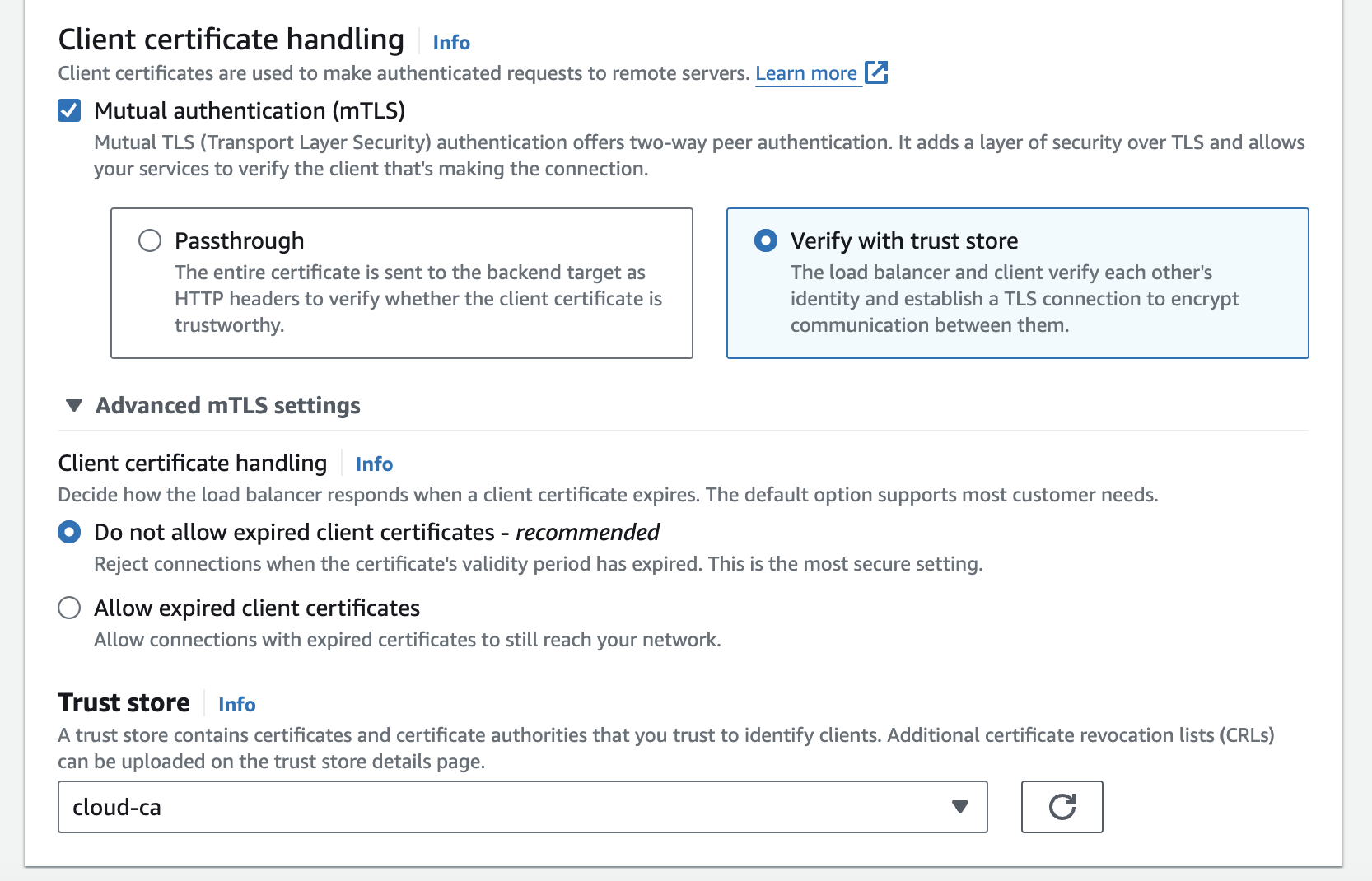Viewport: 1372px width, 881px height.
Task: Select the Passthrough radio option
Action: point(150,240)
